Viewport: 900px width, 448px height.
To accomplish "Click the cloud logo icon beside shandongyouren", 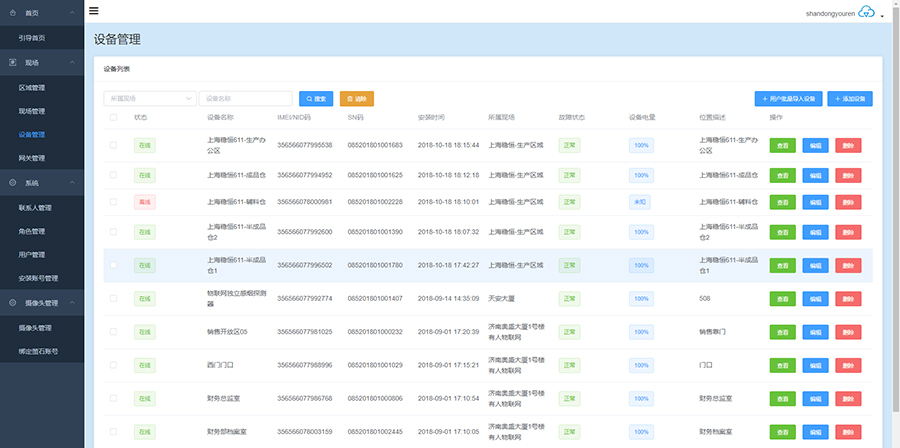I will coord(866,12).
